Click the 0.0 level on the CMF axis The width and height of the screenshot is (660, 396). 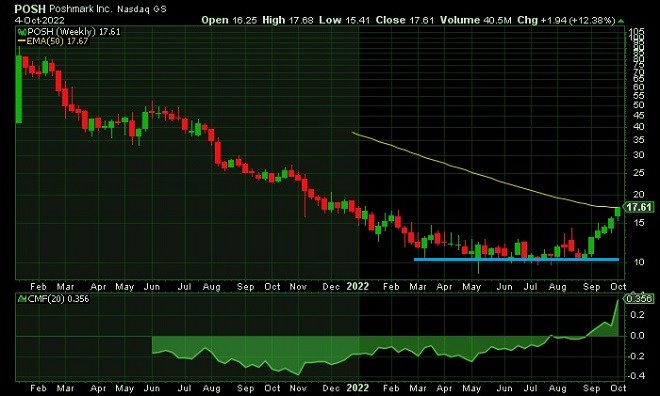638,336
